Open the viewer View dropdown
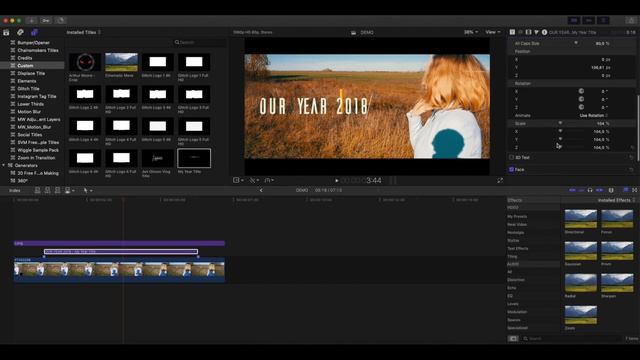Image resolution: width=640 pixels, height=360 pixels. [493, 32]
